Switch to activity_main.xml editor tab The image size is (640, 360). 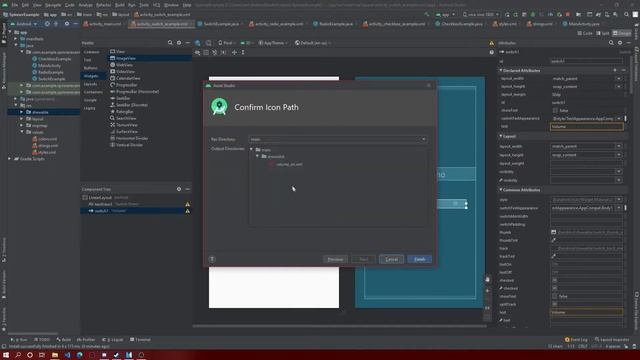pos(102,24)
